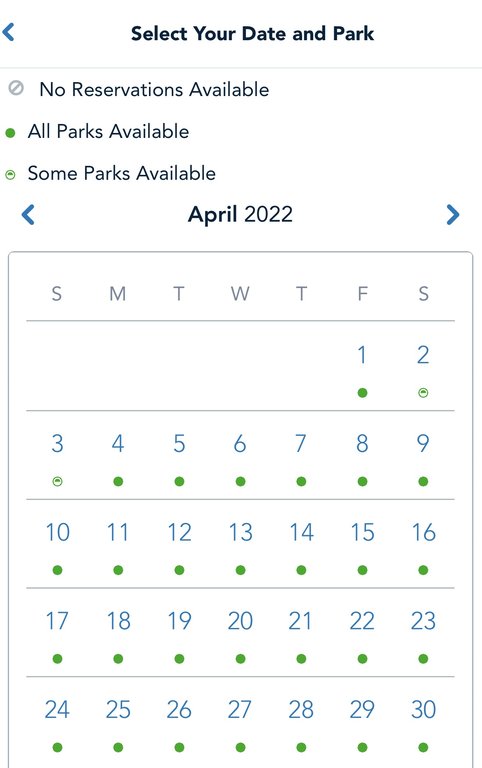
Task: Select April 9 on the calendar
Action: pos(423,444)
